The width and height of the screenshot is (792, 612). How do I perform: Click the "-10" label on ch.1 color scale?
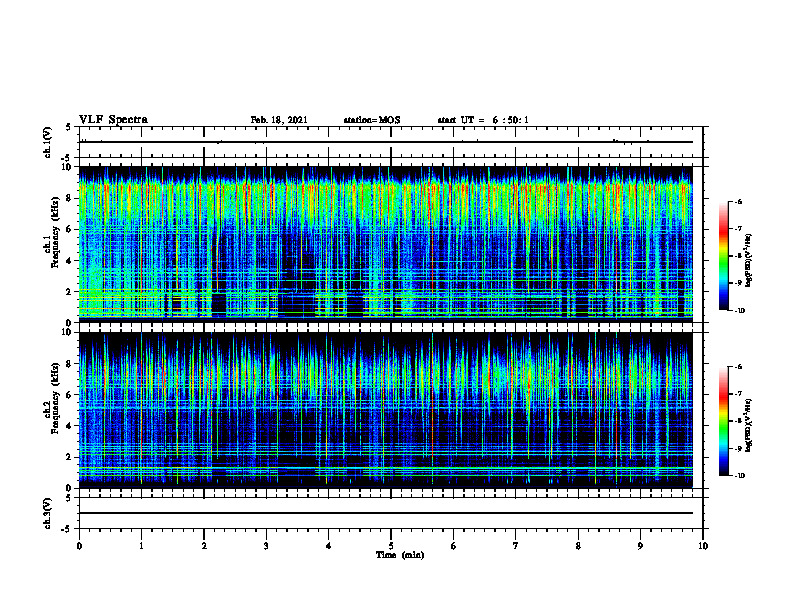[x=739, y=311]
